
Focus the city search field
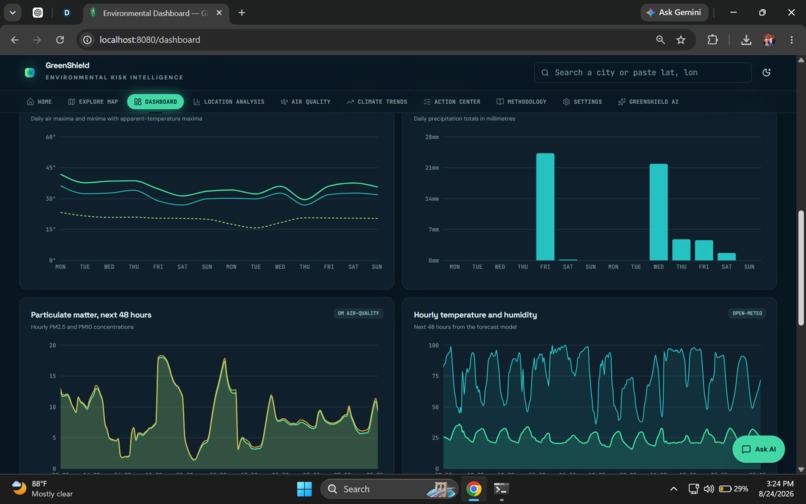[x=643, y=73]
